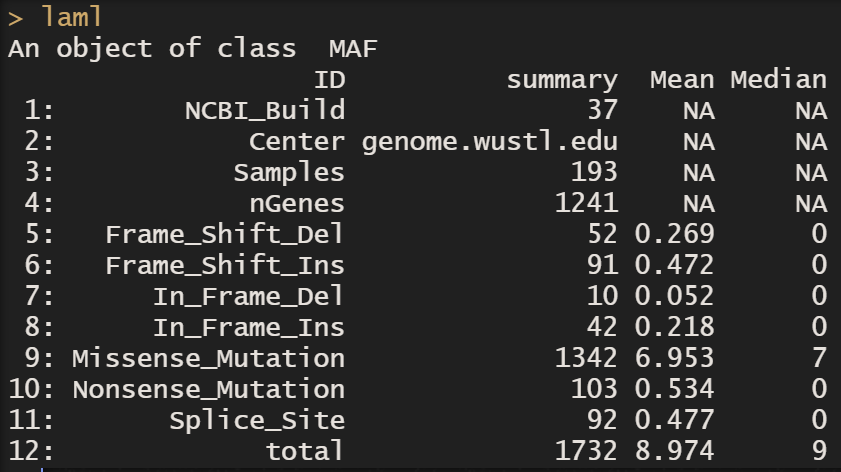Click the 'Splice_Site' row label
This screenshot has height=472, width=841.
[x=257, y=420]
